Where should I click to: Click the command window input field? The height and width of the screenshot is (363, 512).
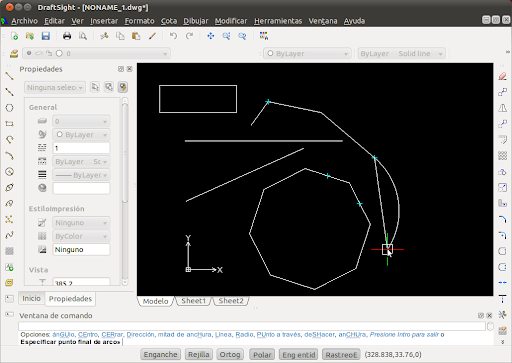click(252, 326)
